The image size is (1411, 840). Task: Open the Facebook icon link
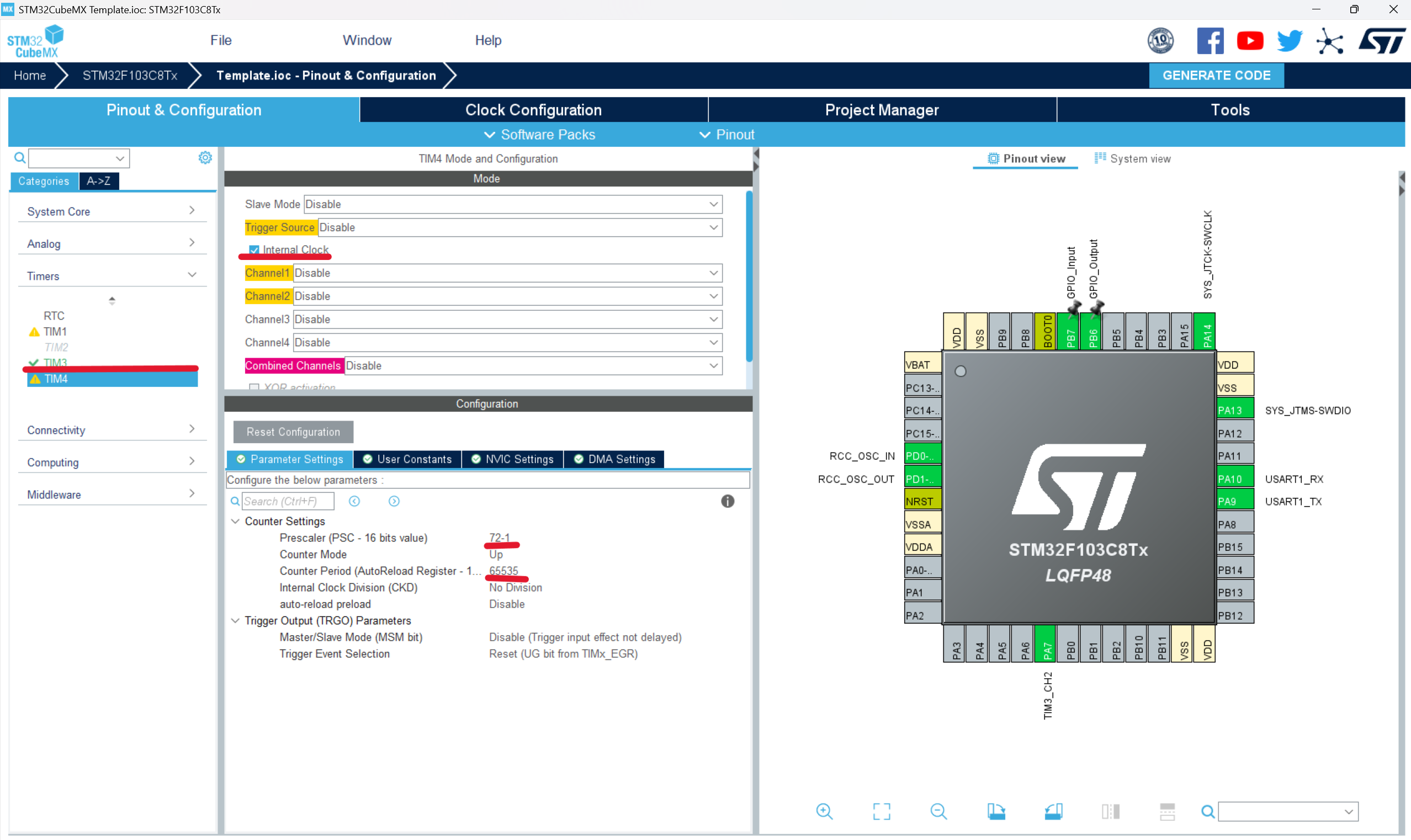pyautogui.click(x=1210, y=41)
